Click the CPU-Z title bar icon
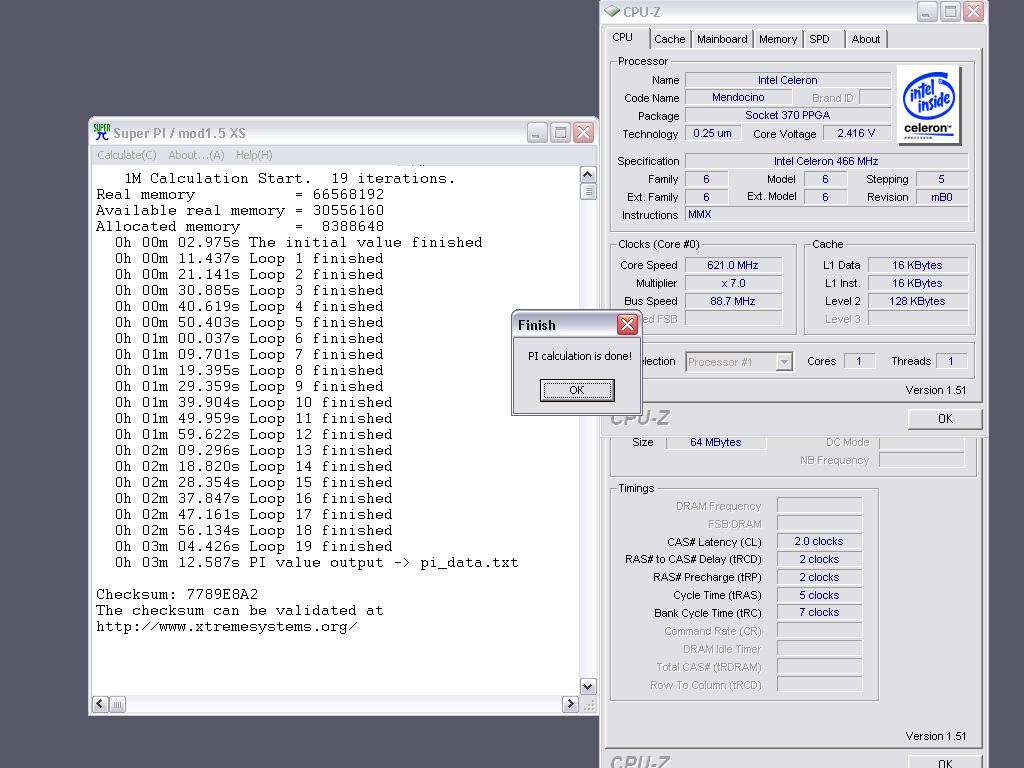The image size is (1024, 768). pyautogui.click(x=612, y=11)
